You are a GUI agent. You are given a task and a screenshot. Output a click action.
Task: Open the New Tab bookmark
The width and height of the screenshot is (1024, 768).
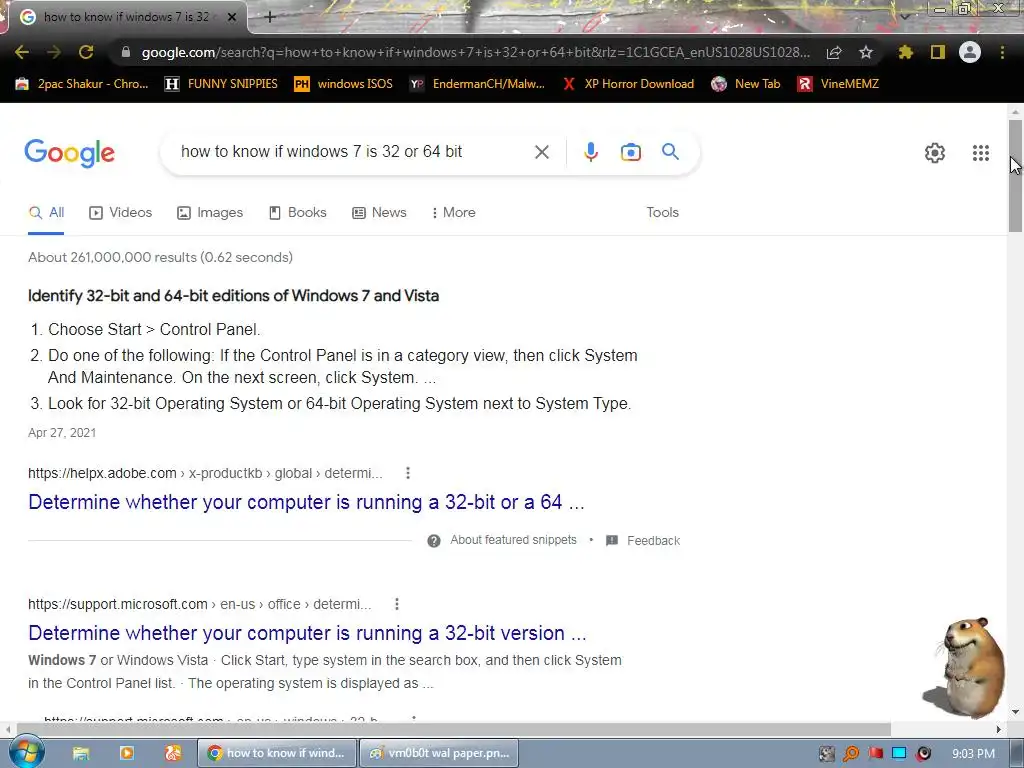(x=746, y=84)
